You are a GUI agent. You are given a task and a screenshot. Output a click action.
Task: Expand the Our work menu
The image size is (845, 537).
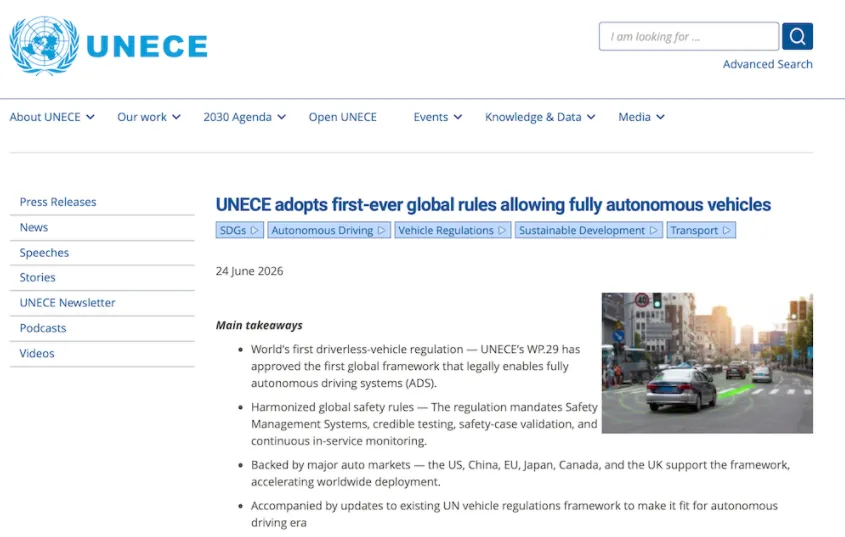149,117
